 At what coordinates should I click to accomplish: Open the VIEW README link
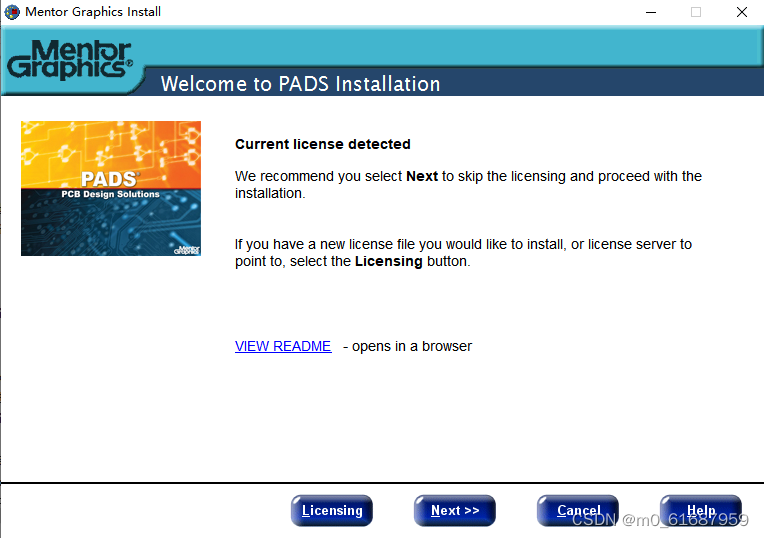283,346
